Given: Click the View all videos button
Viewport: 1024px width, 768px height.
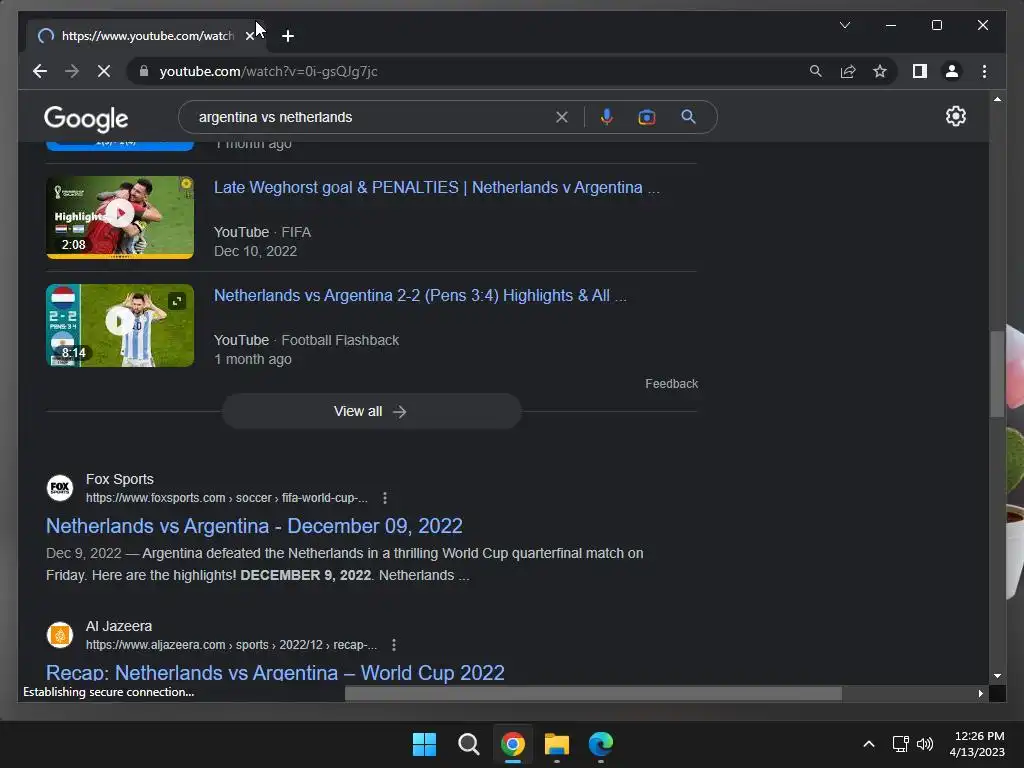Looking at the screenshot, I should (x=372, y=411).
